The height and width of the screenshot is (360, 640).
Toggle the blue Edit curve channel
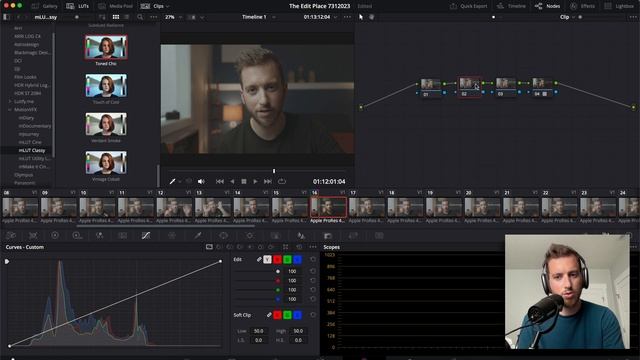298,259
